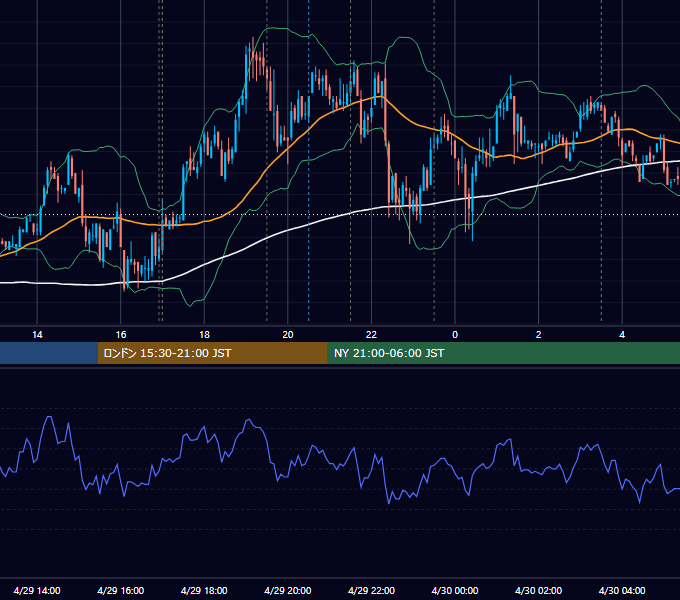Click the 2 hour label on price chart axis
680x600 pixels.
[539, 335]
